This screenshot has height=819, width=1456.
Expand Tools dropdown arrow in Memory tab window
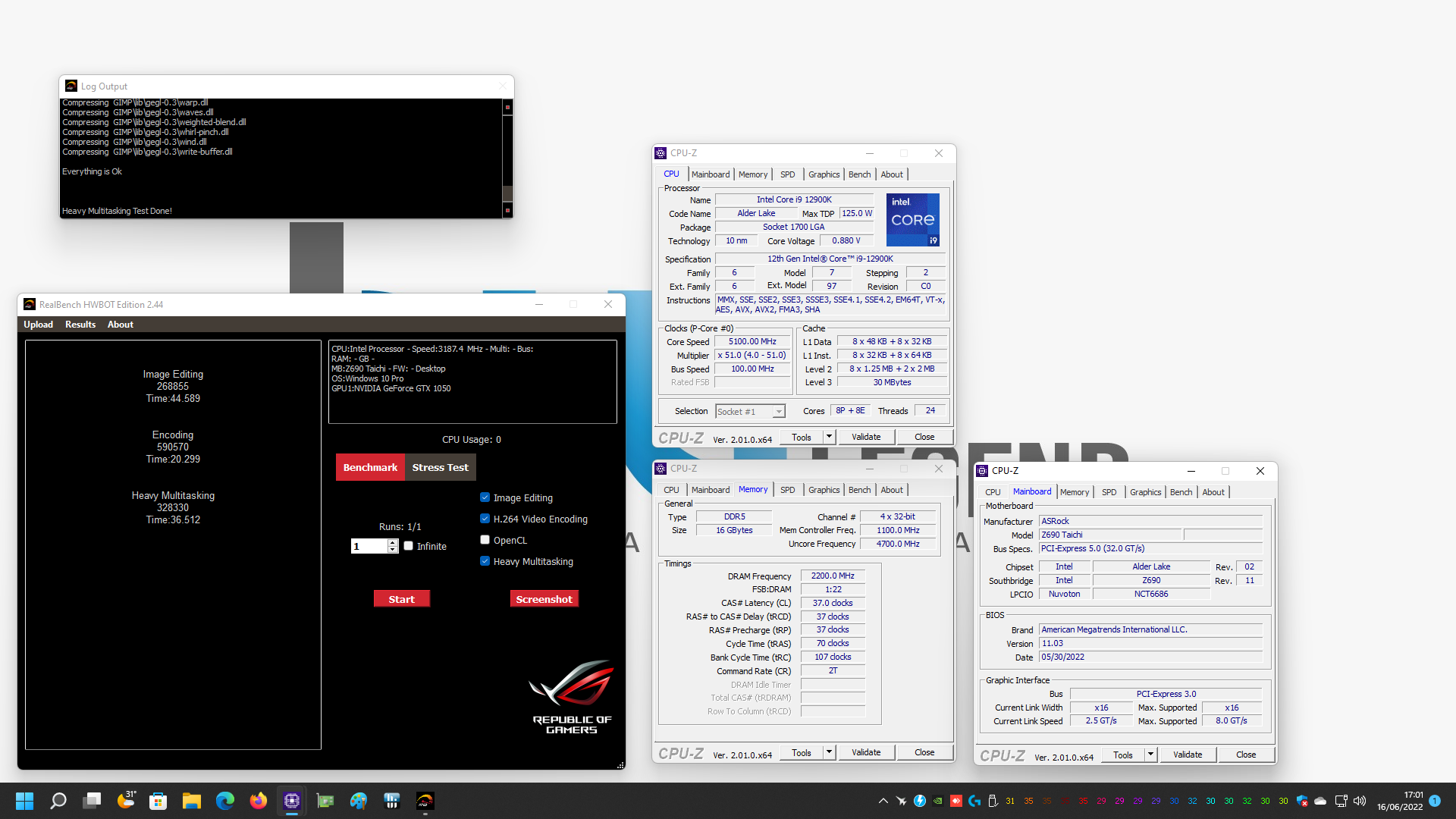(x=829, y=752)
